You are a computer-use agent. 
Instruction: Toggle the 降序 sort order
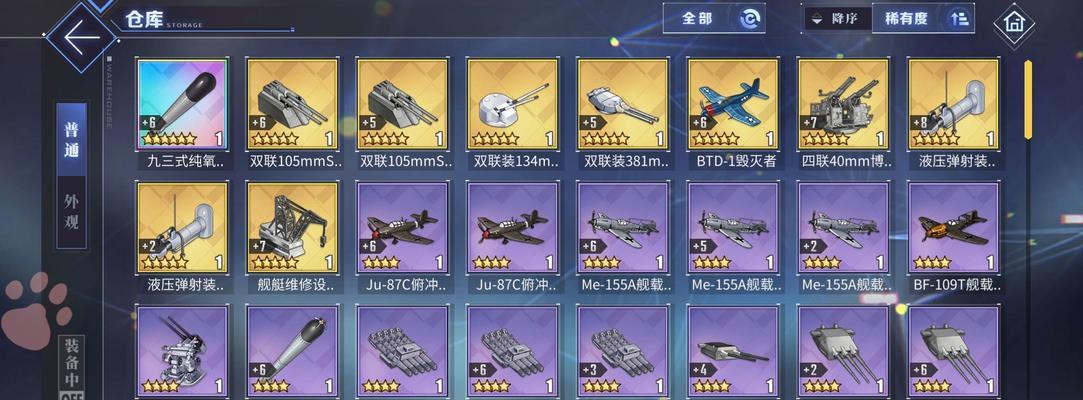838,19
